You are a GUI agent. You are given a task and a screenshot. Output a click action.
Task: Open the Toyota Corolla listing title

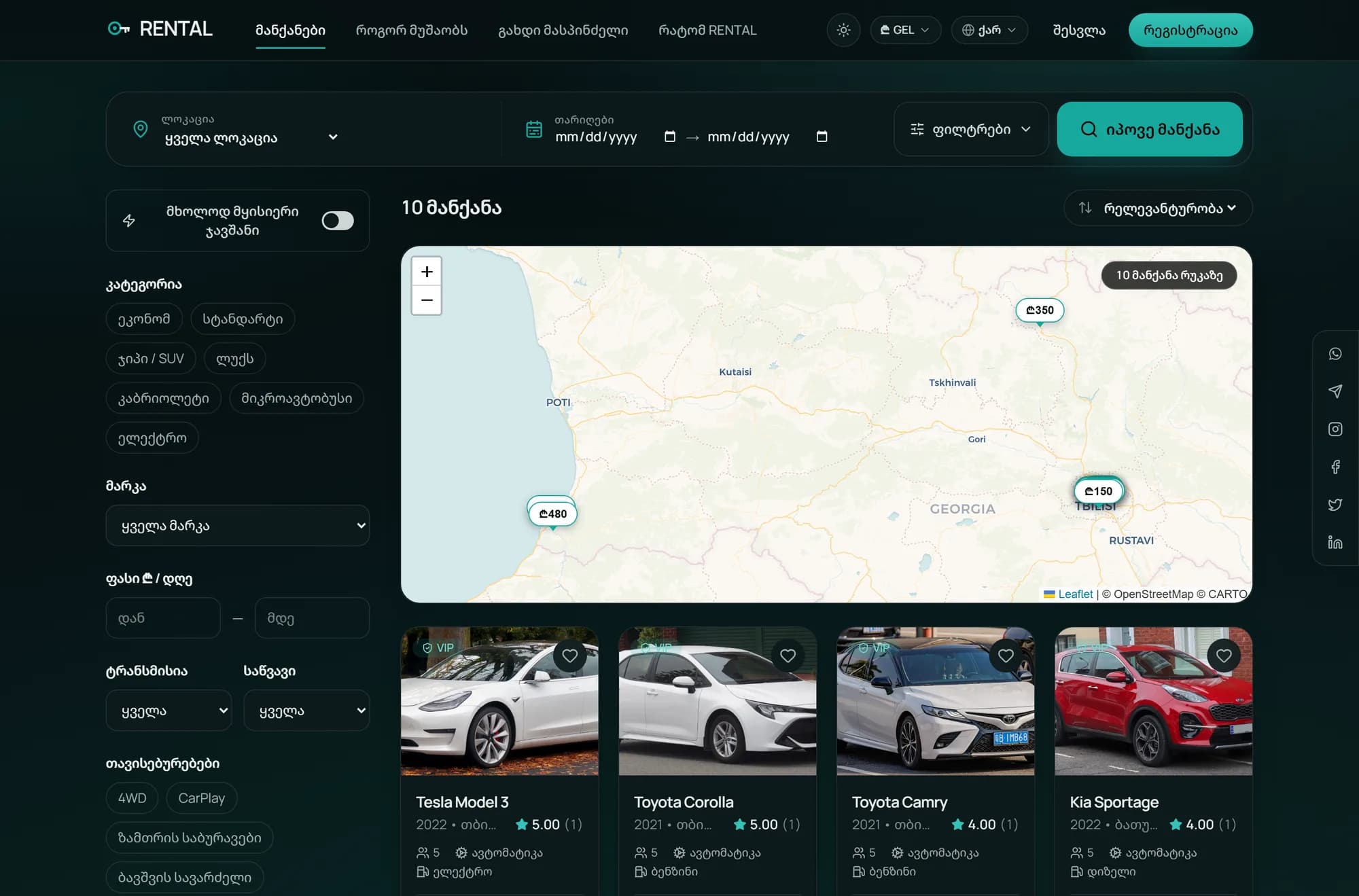[684, 802]
